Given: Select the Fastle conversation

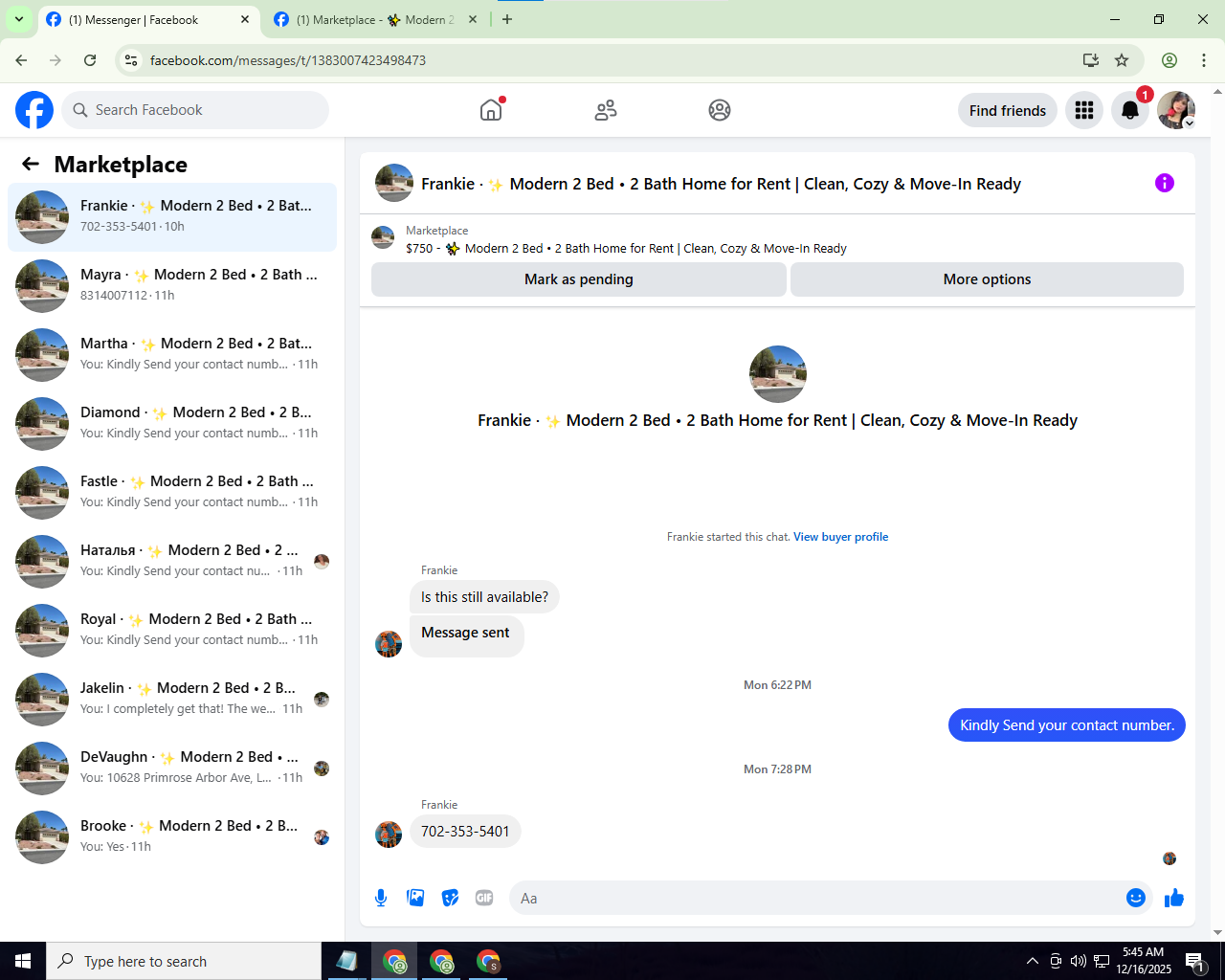Looking at the screenshot, I should tap(172, 493).
